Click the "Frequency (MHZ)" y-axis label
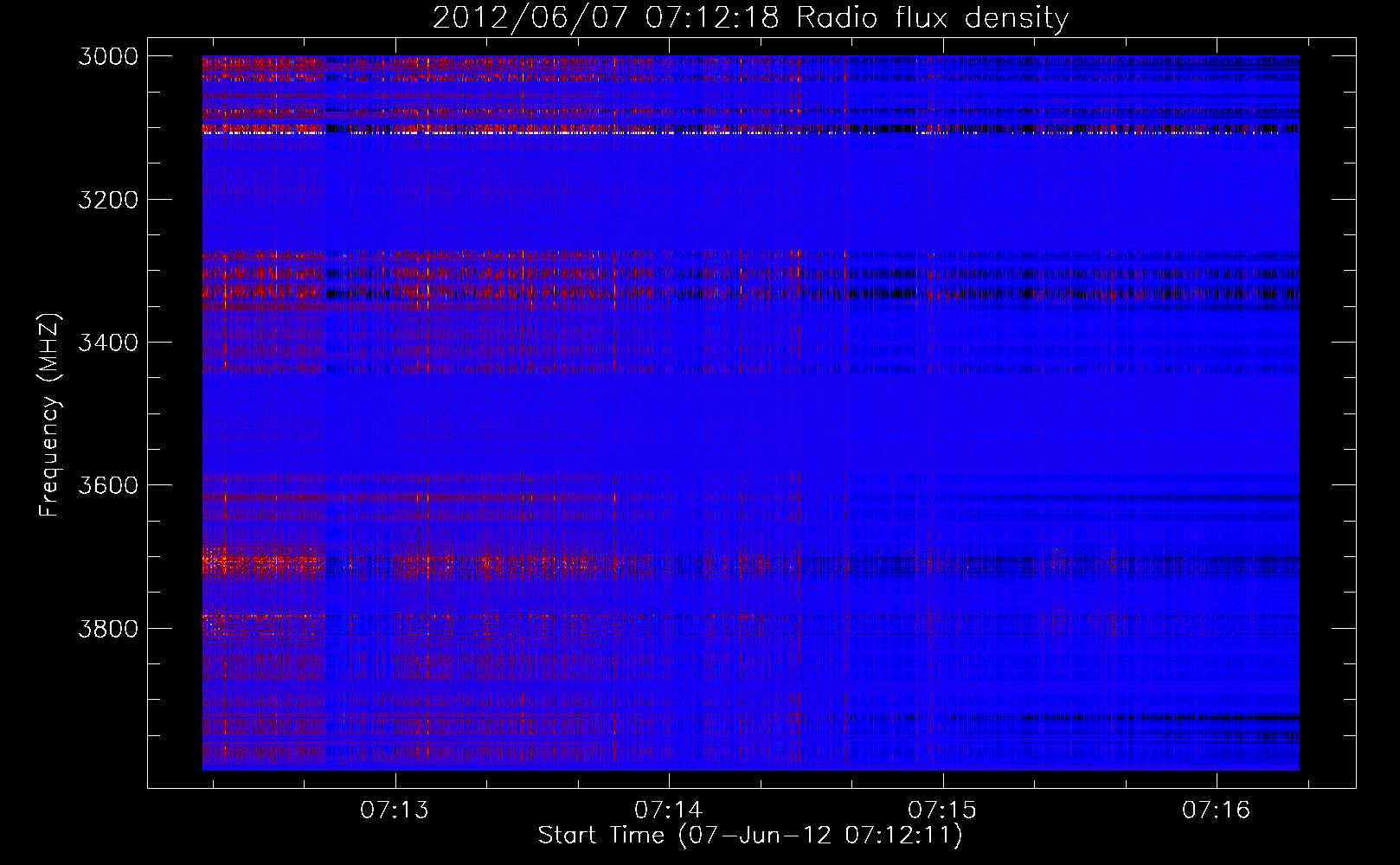Viewport: 1400px width, 865px height. click(x=50, y=415)
